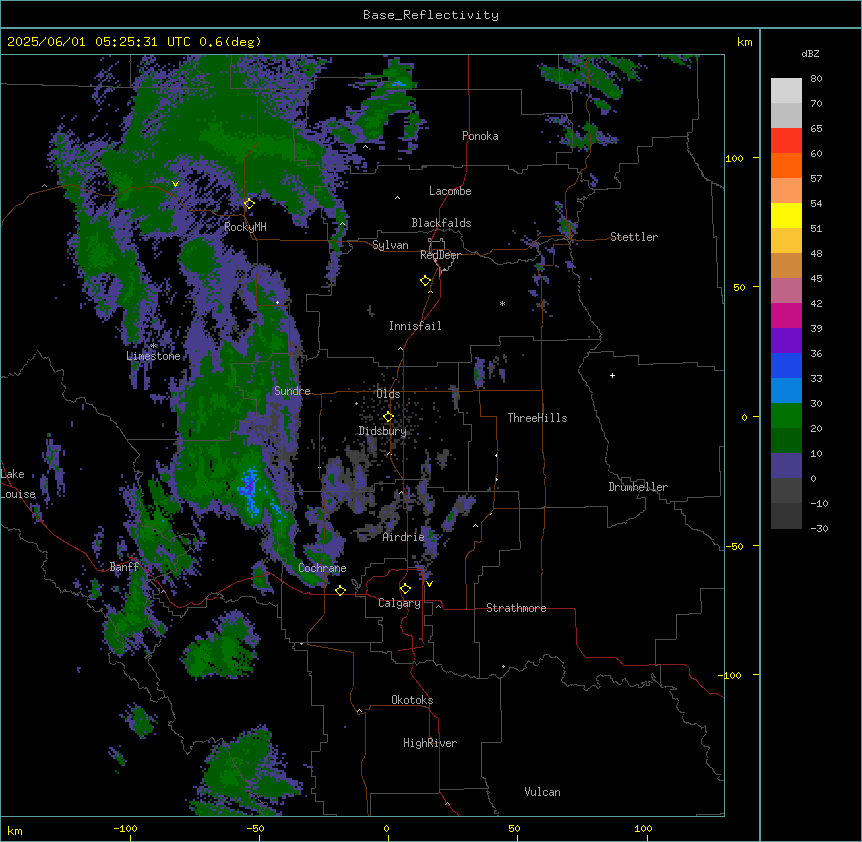This screenshot has width=862, height=842.
Task: Click the asterisk marker above the Limestone label
Action: click(x=154, y=346)
